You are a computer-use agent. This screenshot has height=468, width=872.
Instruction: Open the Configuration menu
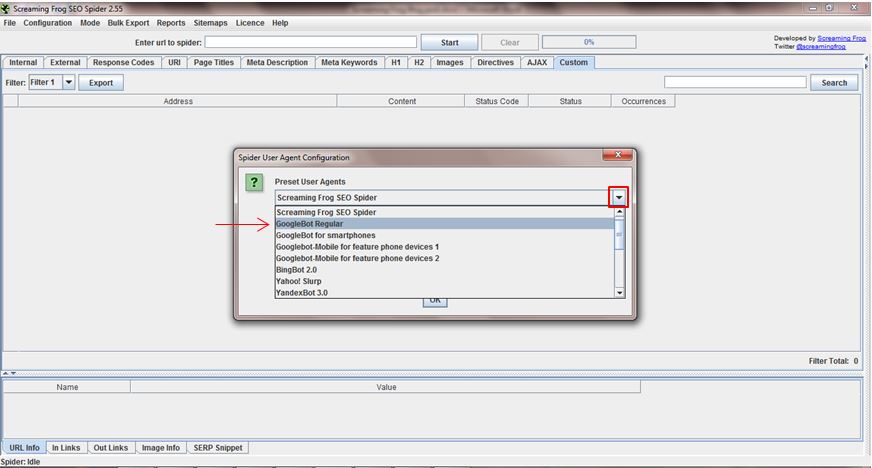coord(47,23)
